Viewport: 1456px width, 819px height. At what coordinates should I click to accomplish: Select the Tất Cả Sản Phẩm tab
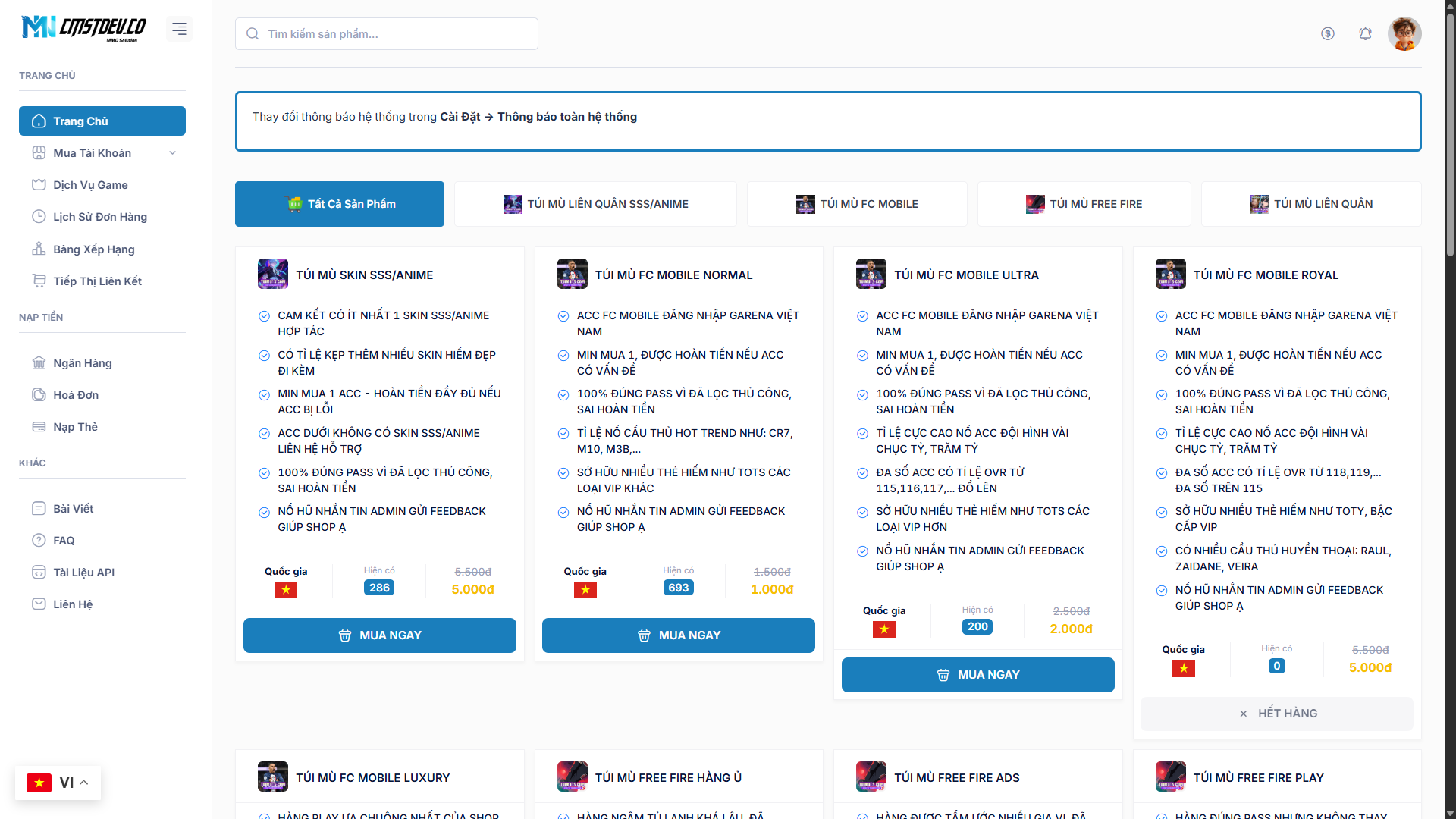(x=339, y=204)
